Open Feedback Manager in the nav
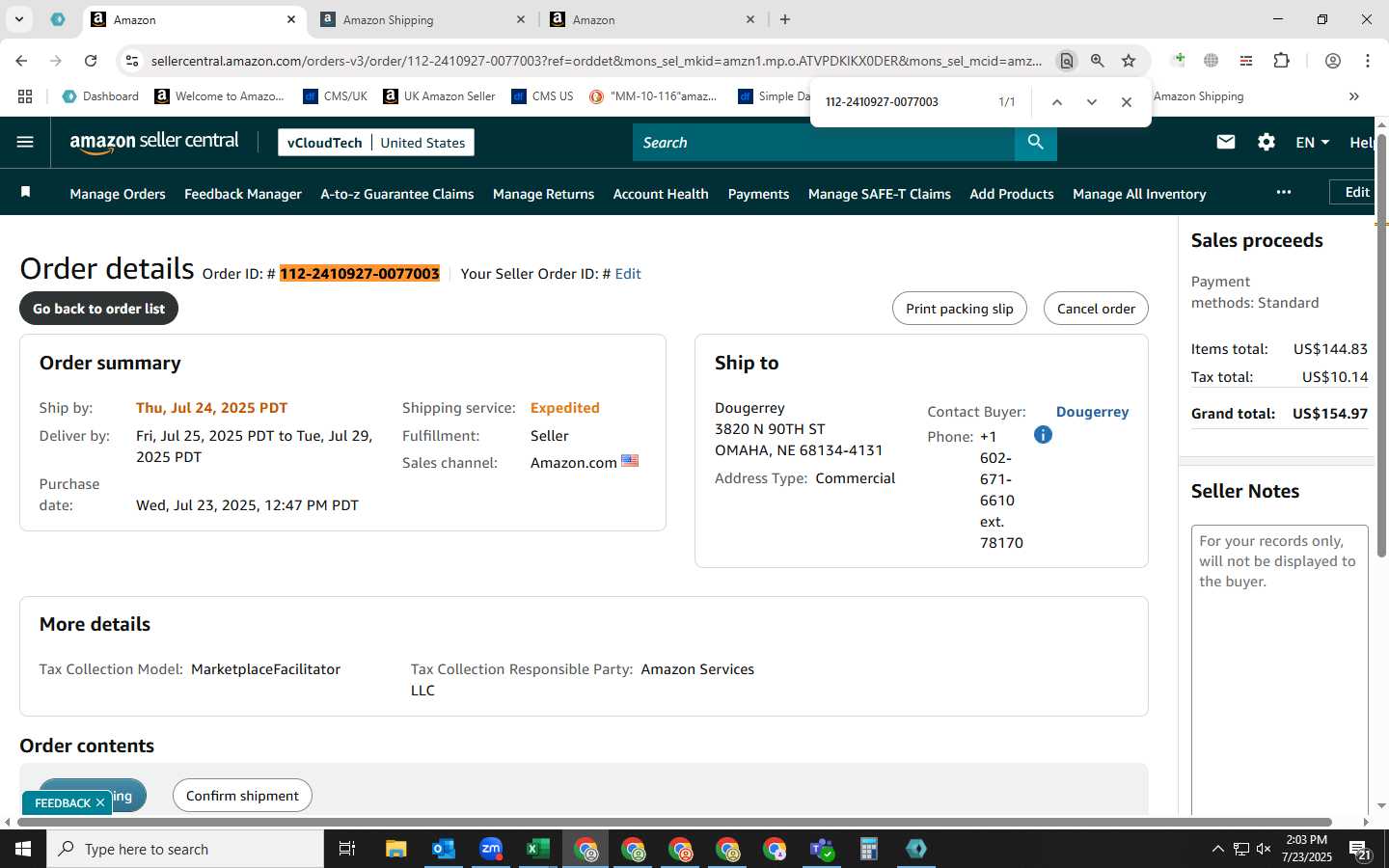The image size is (1389, 868). click(243, 194)
